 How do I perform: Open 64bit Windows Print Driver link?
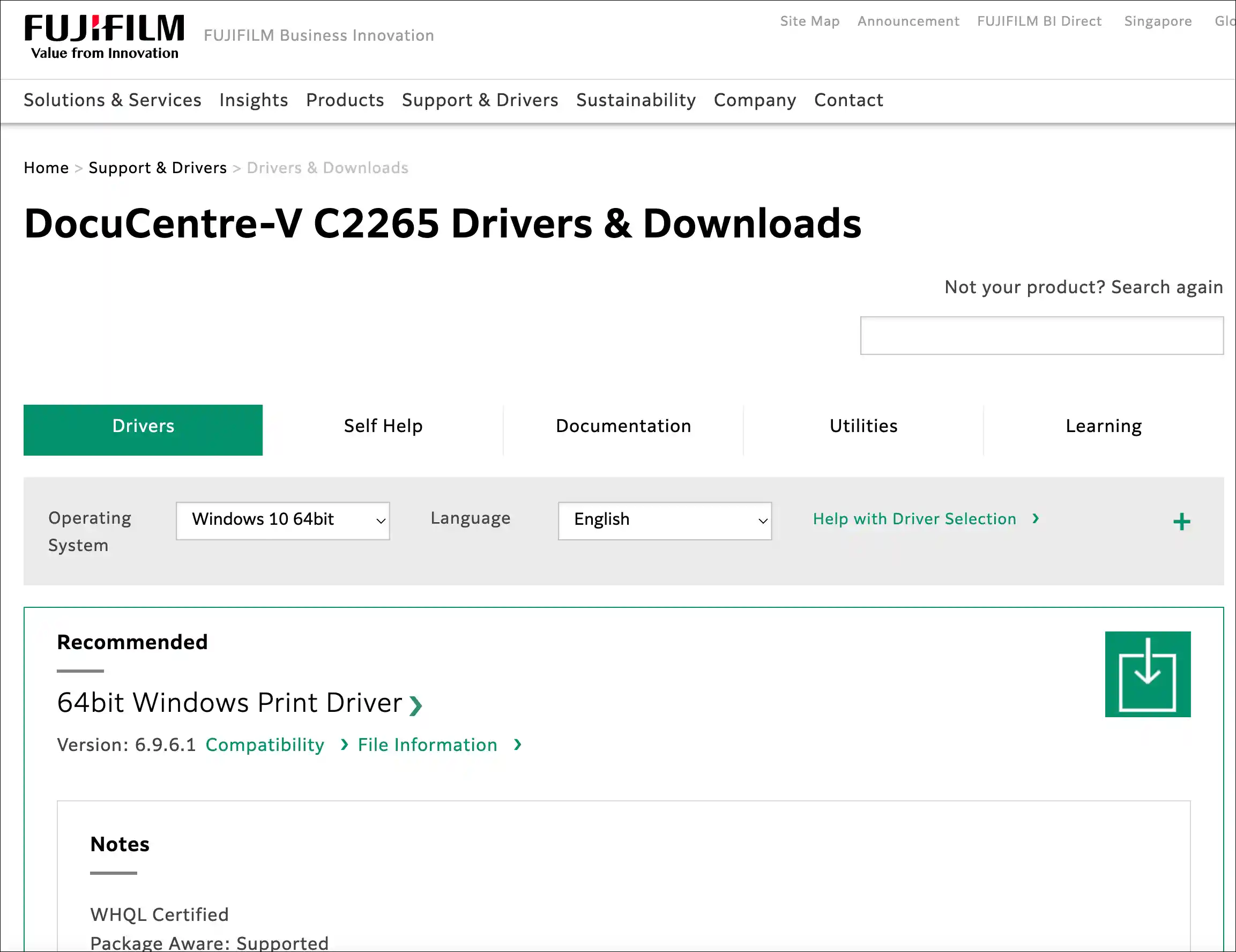pos(230,702)
